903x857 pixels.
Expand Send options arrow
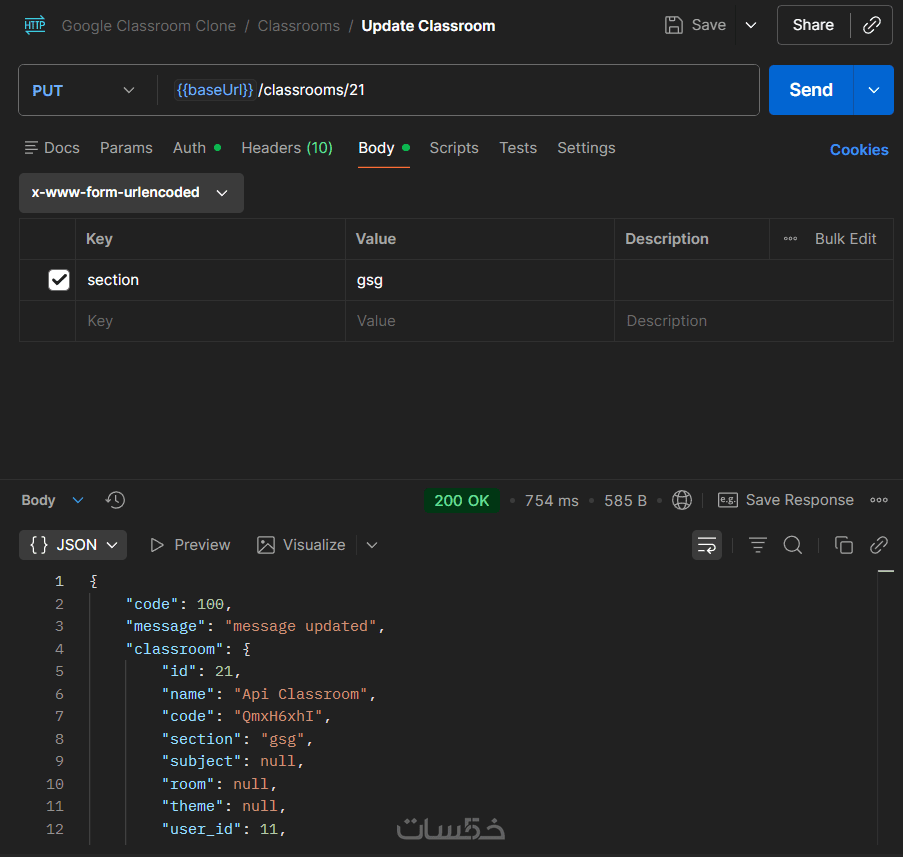click(873, 90)
